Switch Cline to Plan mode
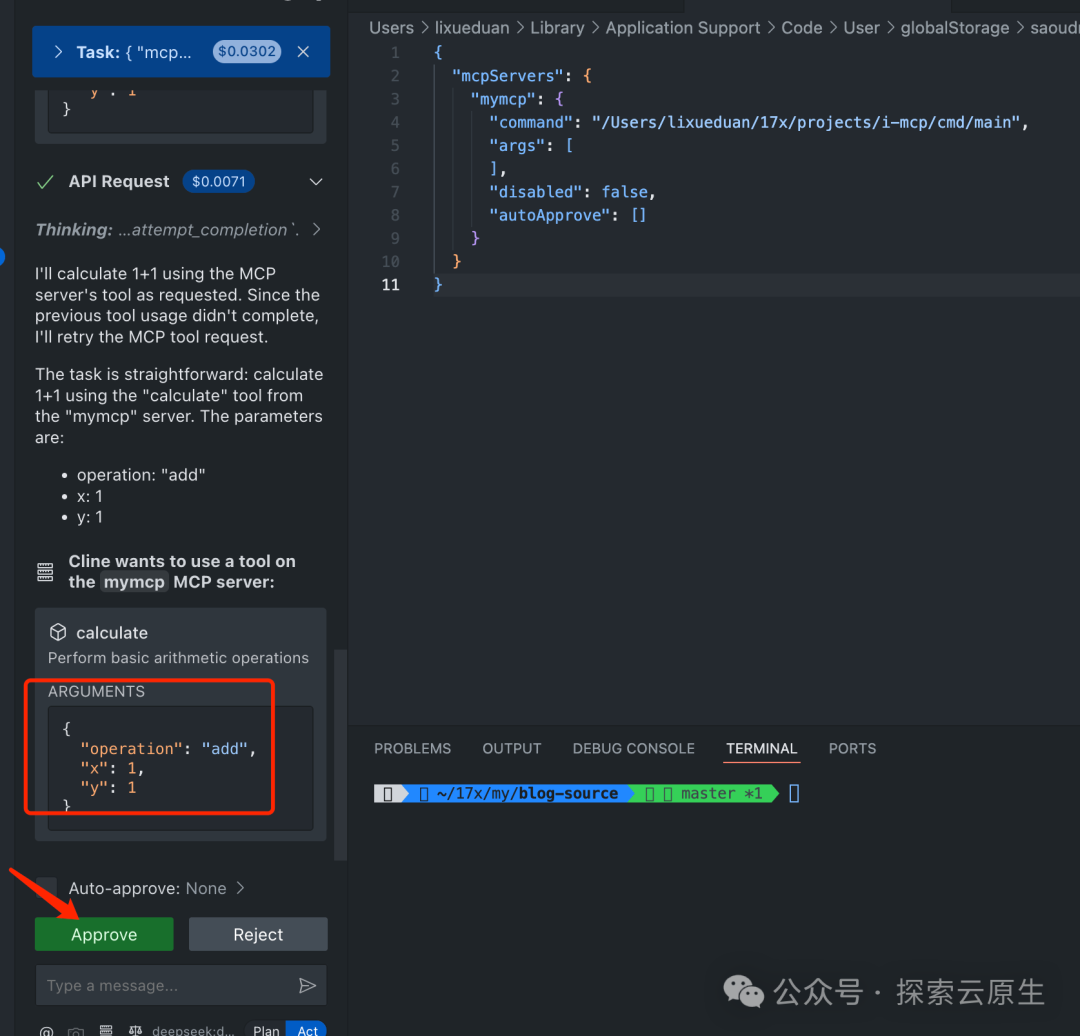 point(265,1029)
